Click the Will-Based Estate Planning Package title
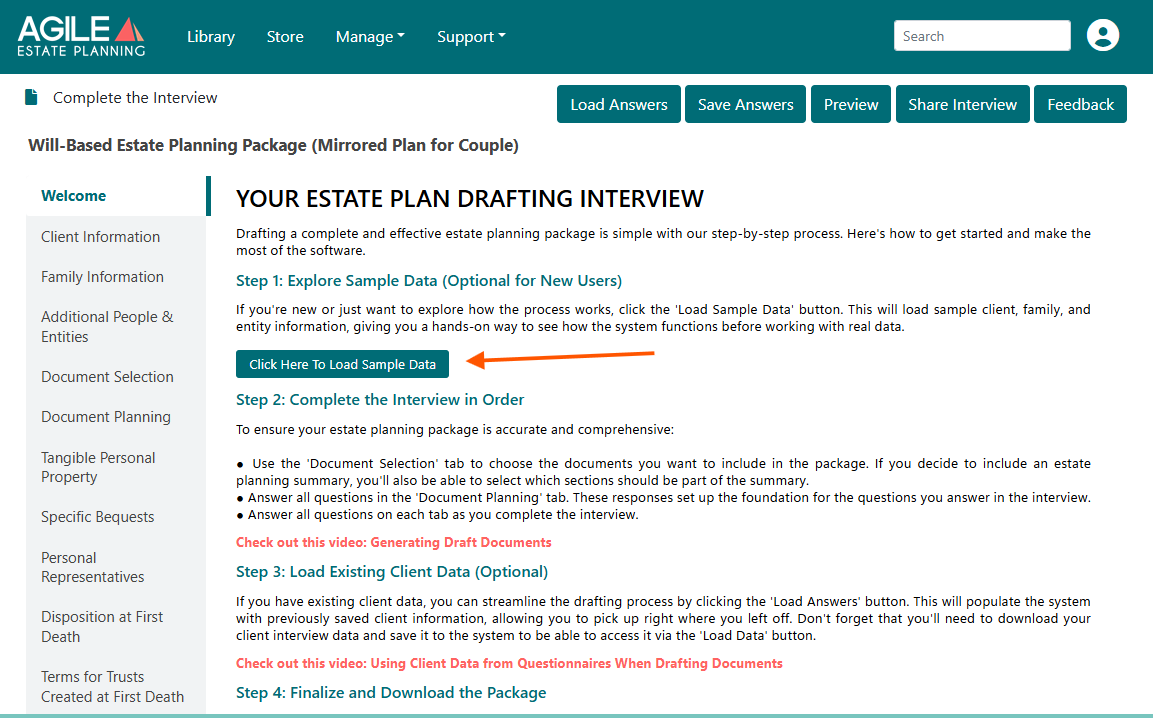The height and width of the screenshot is (718, 1153). tap(273, 145)
